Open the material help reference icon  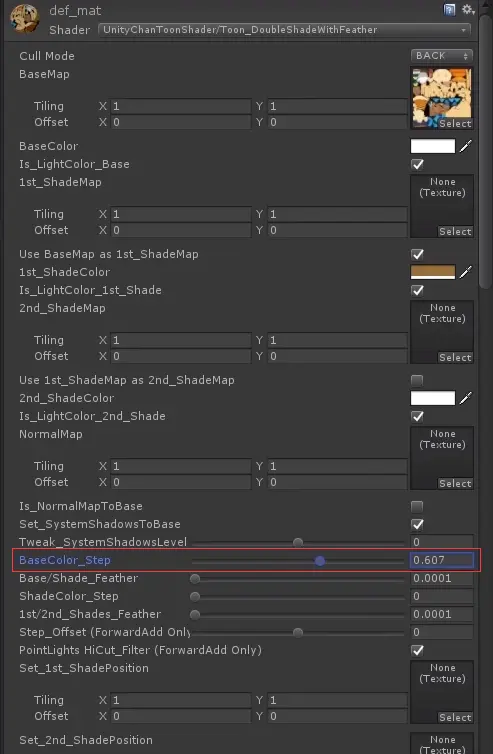(449, 10)
